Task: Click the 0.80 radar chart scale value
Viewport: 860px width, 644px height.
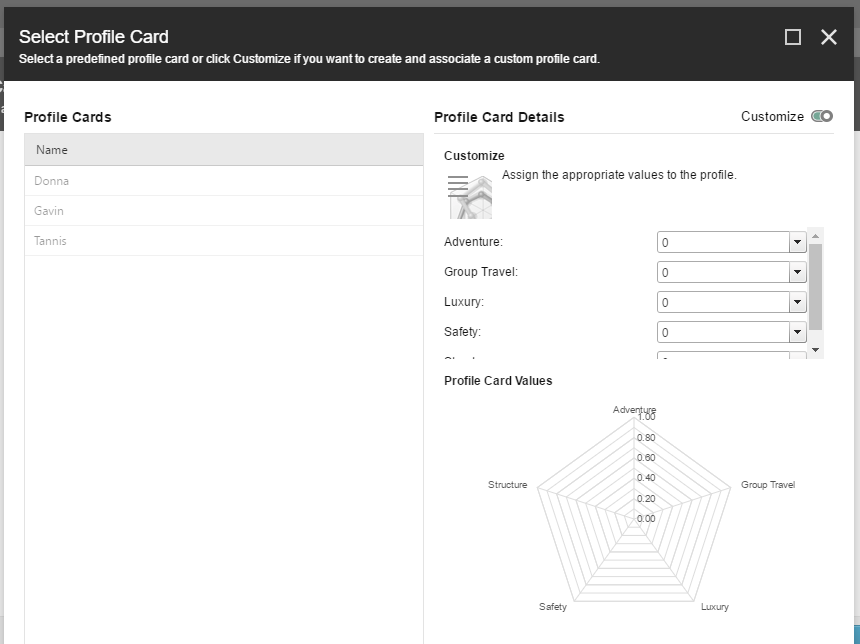Action: coord(646,438)
